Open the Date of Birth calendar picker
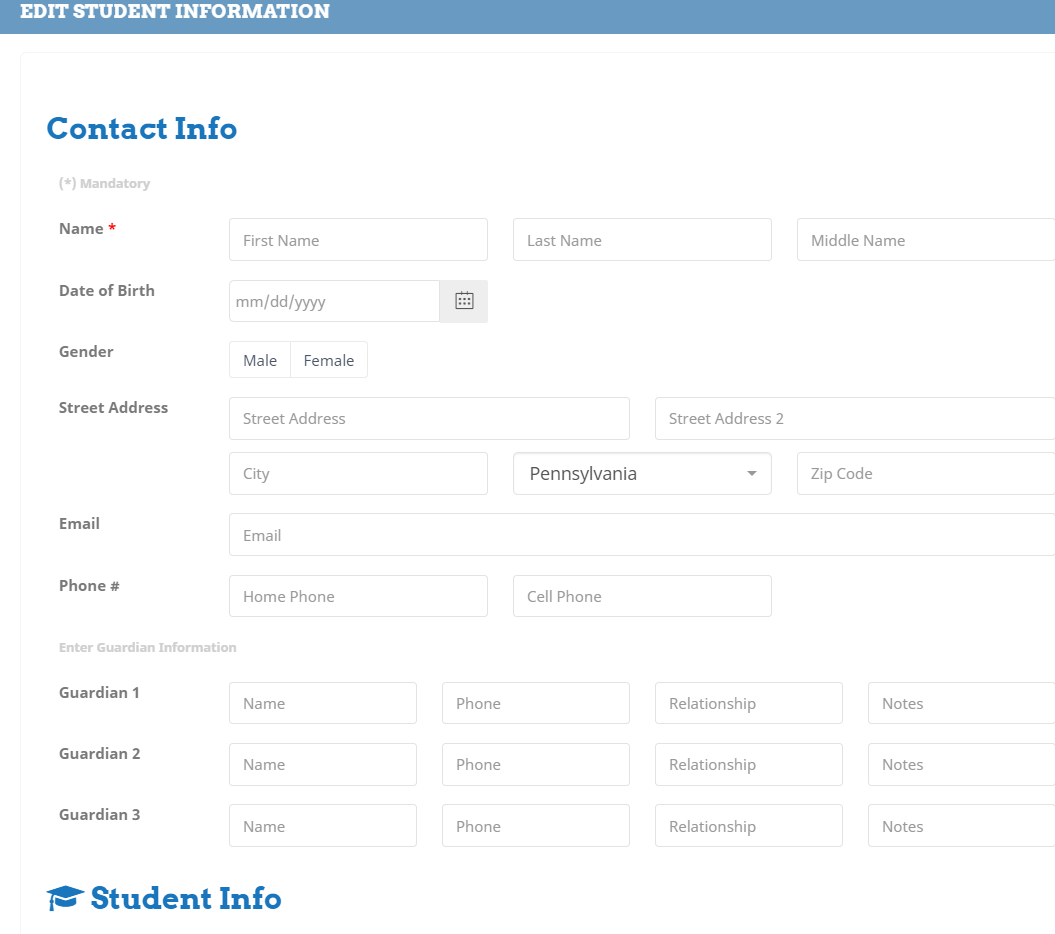 [x=464, y=301]
